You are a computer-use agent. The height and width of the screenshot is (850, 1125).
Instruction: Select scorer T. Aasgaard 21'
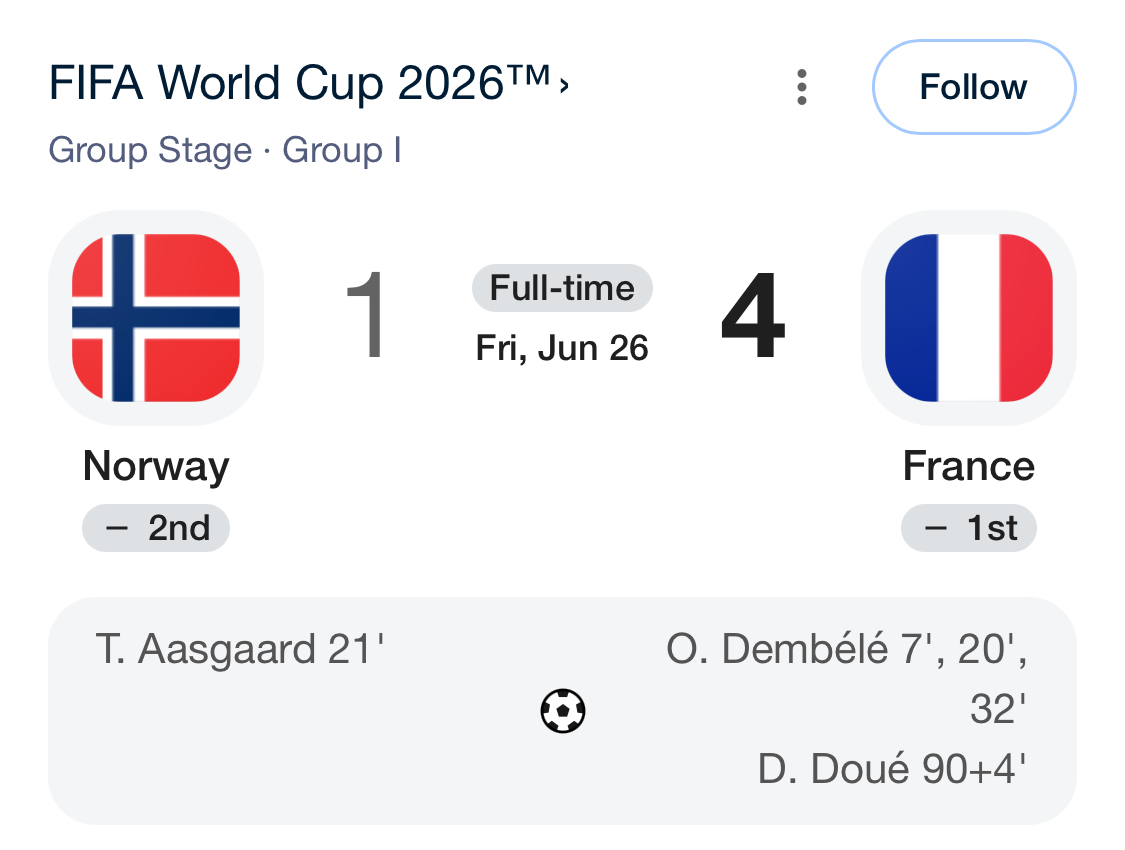[x=240, y=649]
